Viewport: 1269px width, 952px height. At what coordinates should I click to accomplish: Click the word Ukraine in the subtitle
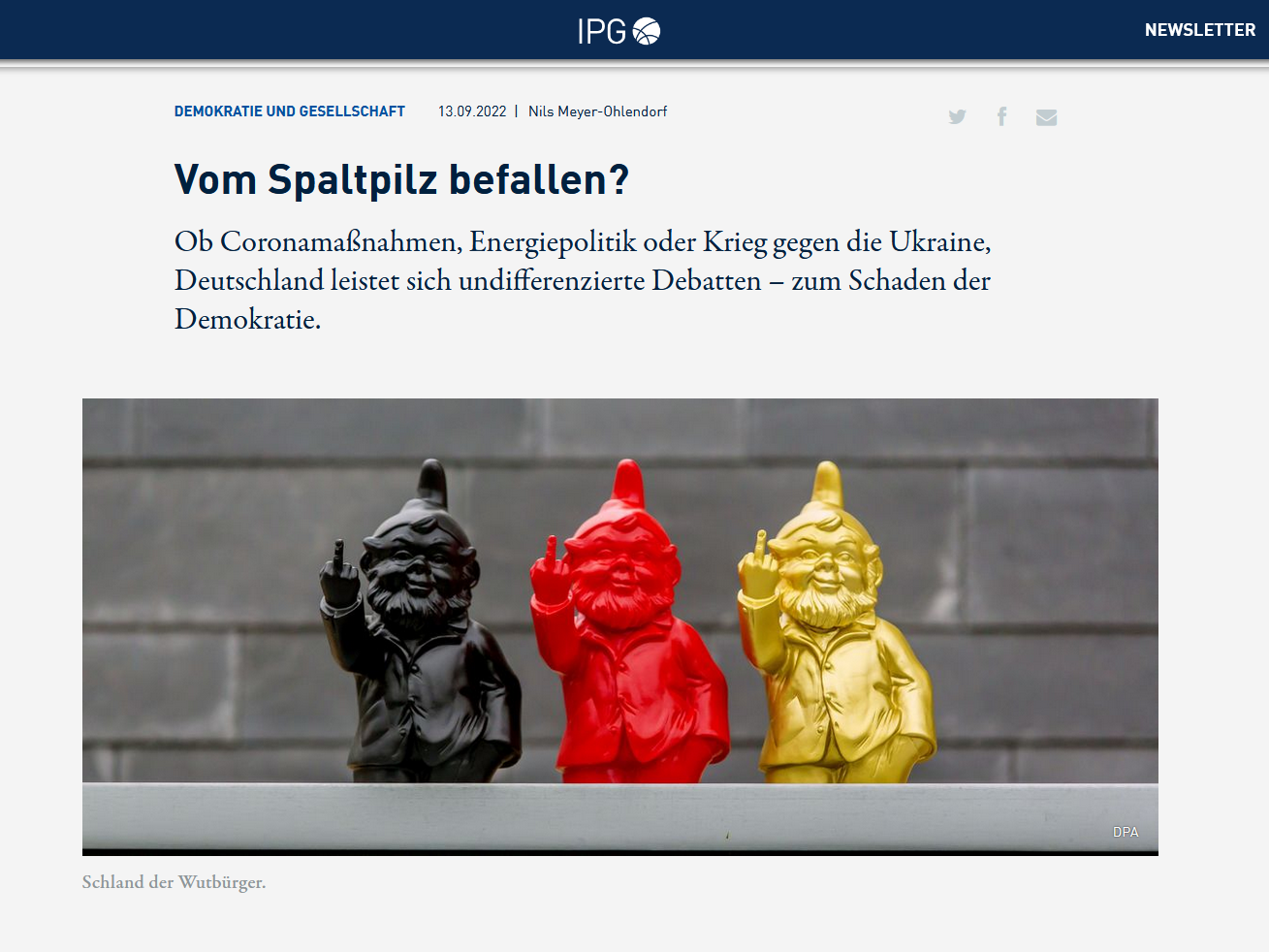[x=939, y=241]
